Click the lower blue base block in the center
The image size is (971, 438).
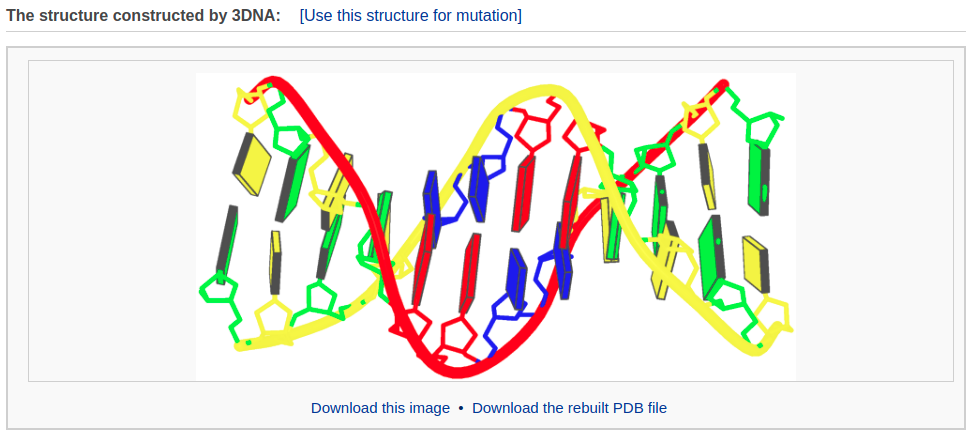click(x=516, y=278)
